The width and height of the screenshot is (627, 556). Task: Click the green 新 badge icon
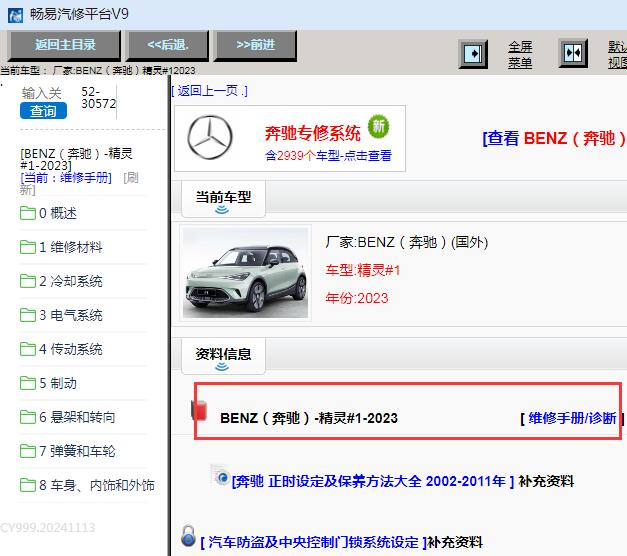coord(378,127)
